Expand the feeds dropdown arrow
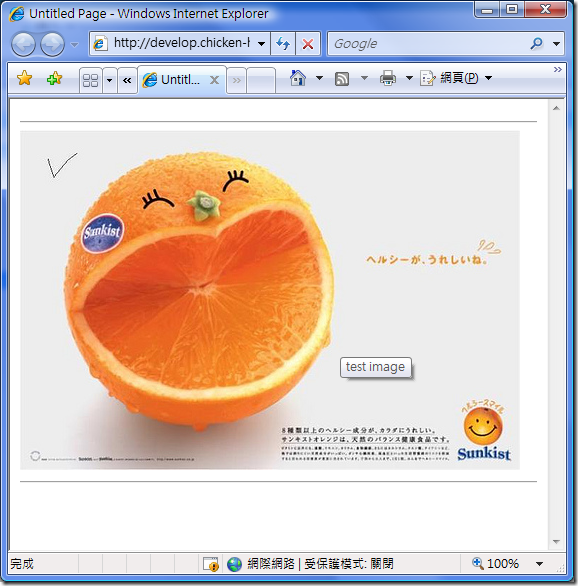 364,78
